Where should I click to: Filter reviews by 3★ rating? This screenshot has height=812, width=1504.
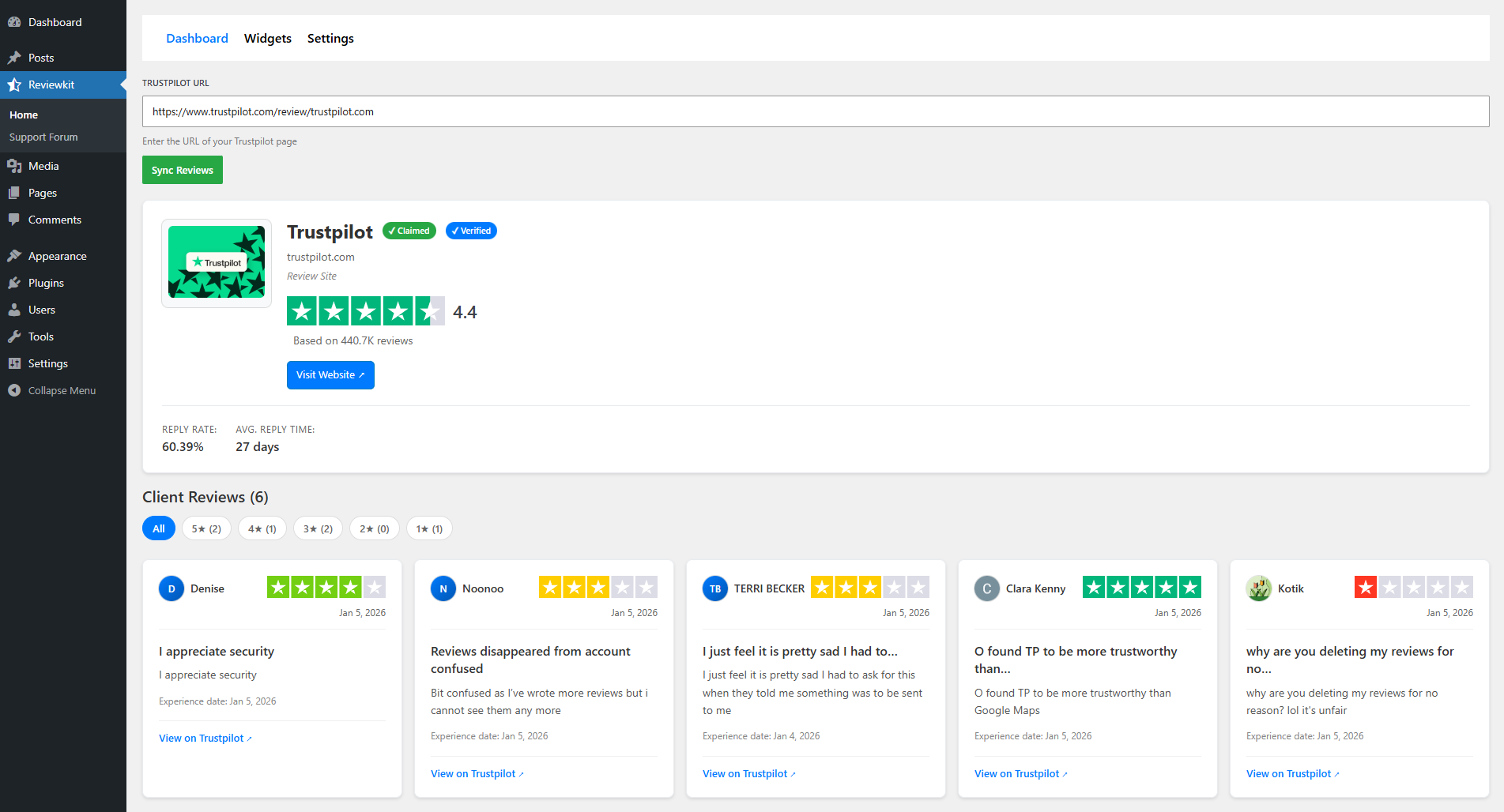coord(318,528)
